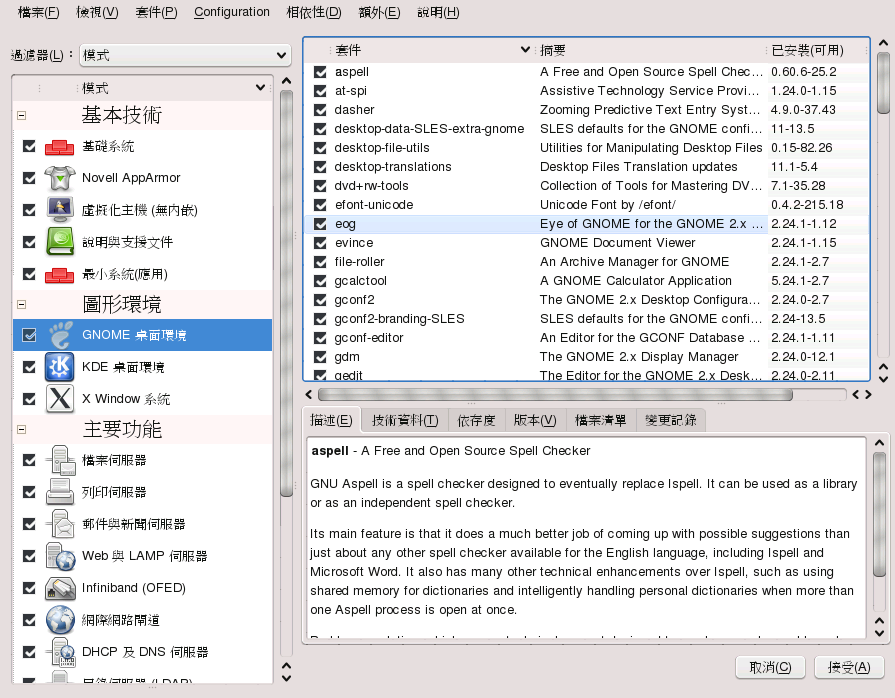Switch to the 依存度 tab
This screenshot has width=895, height=698.
click(x=476, y=421)
